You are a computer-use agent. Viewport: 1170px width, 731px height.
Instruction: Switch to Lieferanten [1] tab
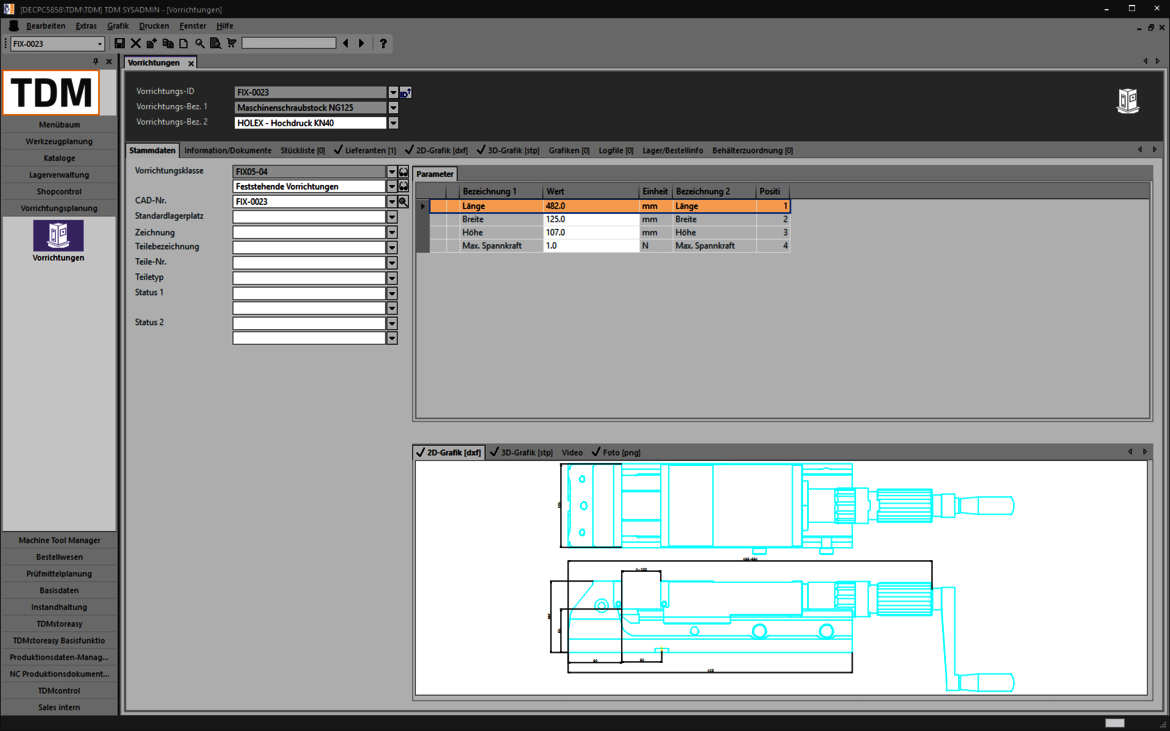coord(366,150)
